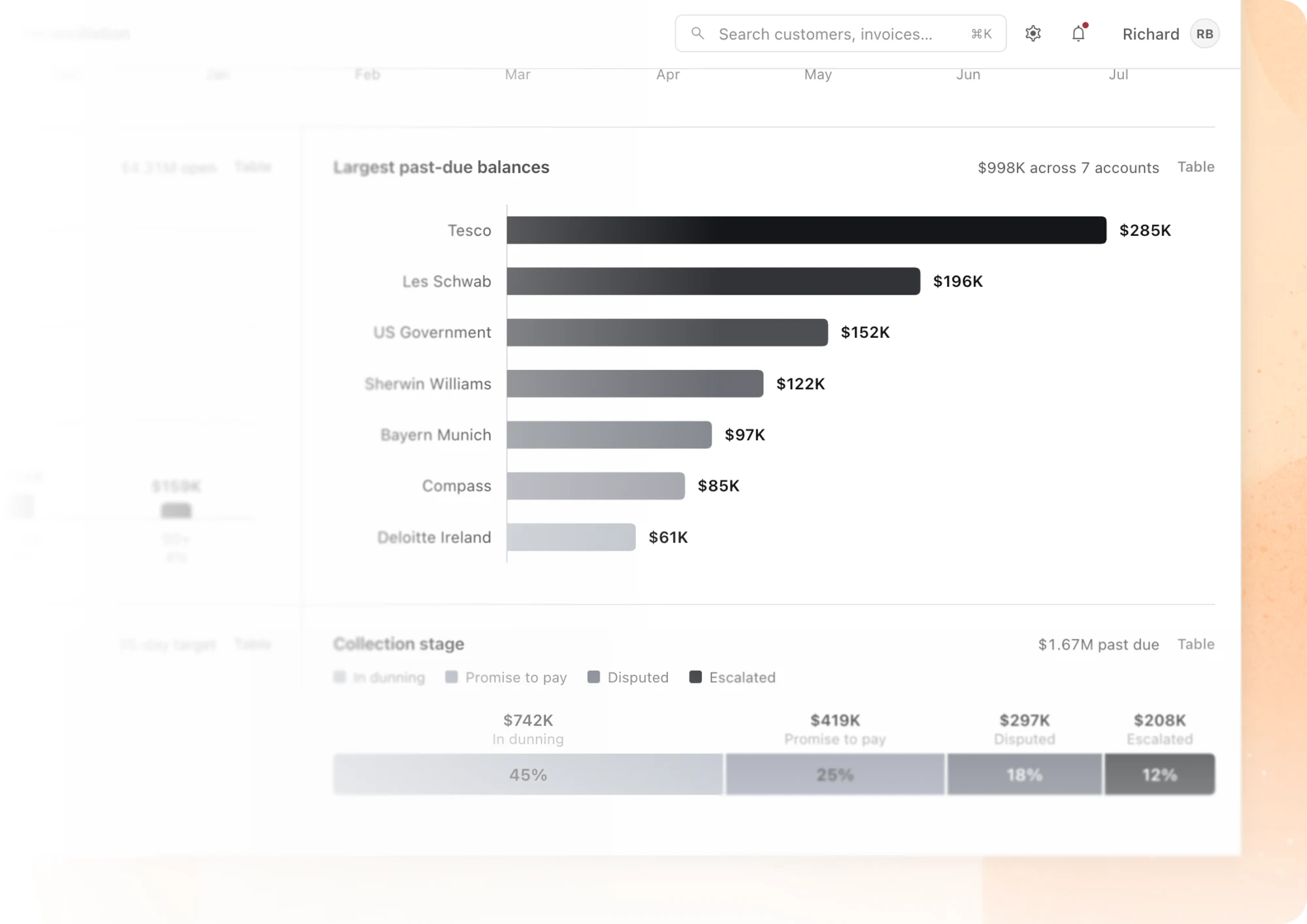Screen dimensions: 1307x924
Task: Switch Collection stage to Table view
Action: [1196, 644]
